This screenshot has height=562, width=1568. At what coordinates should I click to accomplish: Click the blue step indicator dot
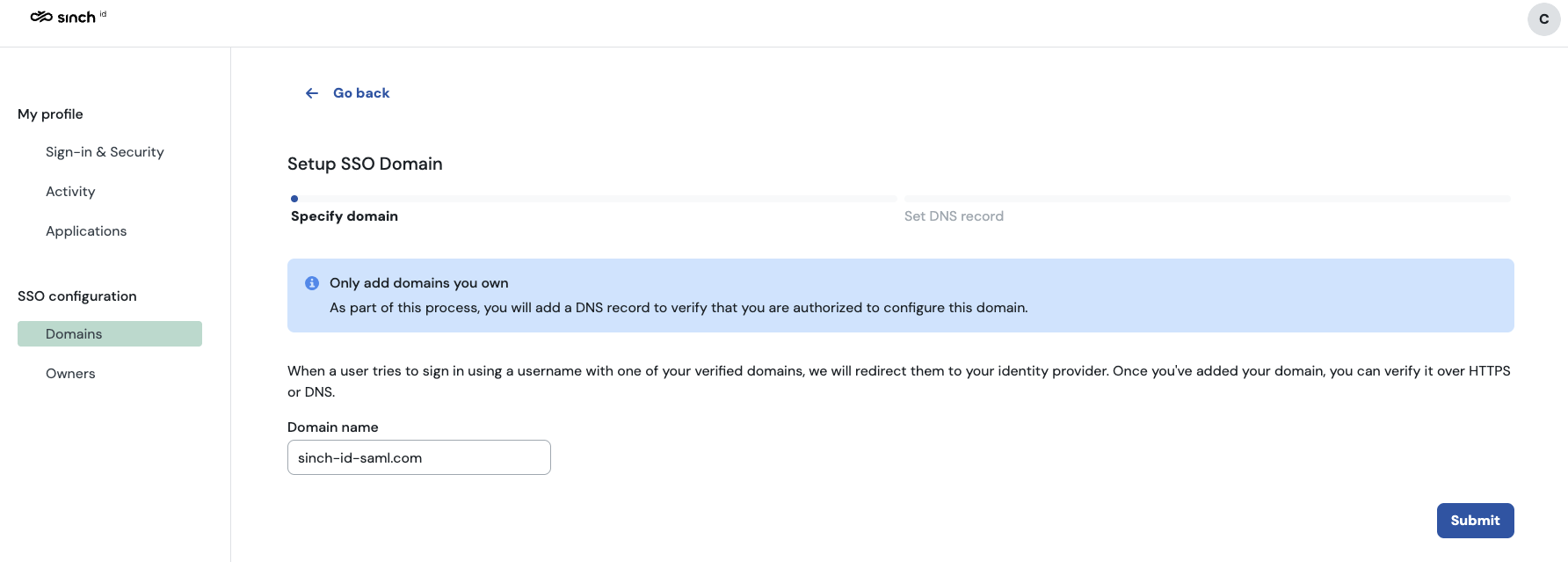[294, 199]
